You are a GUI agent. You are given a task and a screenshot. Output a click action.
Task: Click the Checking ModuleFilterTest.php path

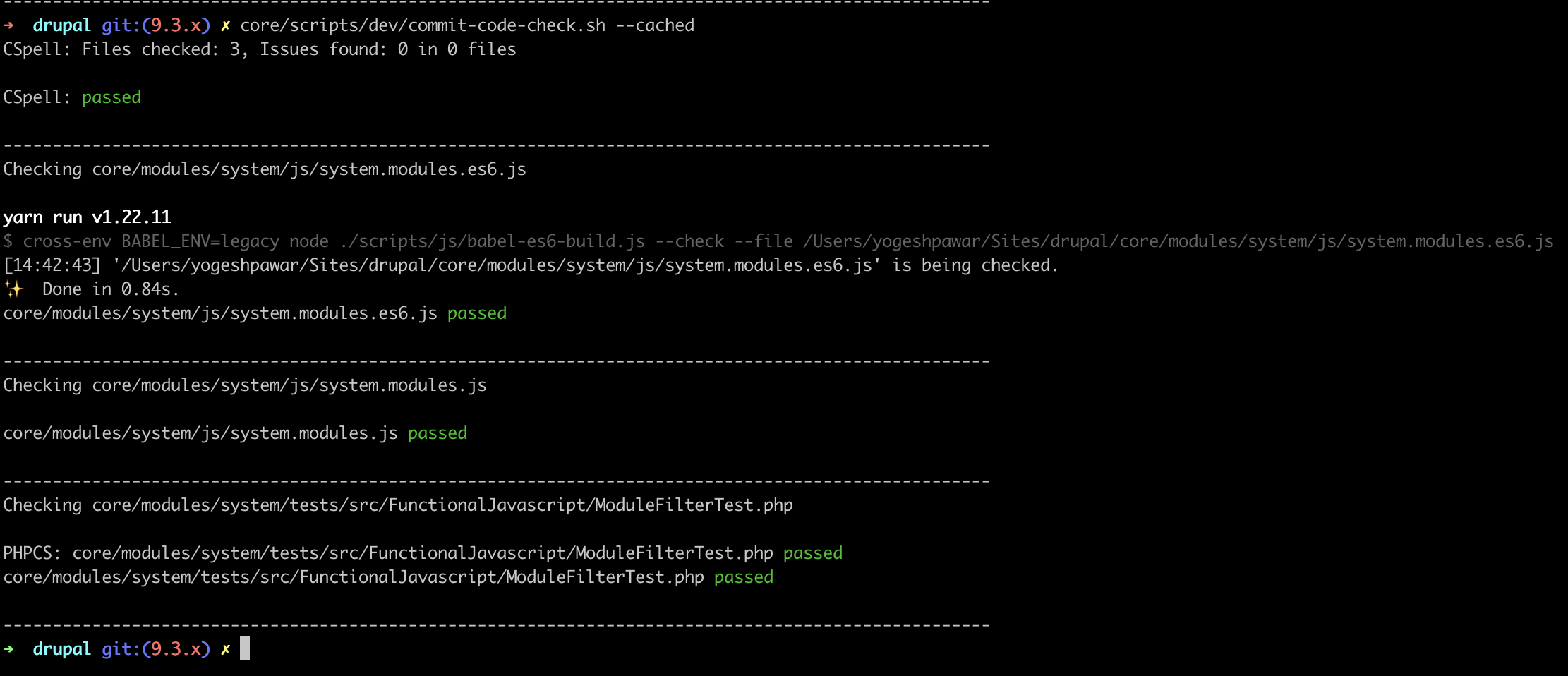pyautogui.click(x=442, y=505)
